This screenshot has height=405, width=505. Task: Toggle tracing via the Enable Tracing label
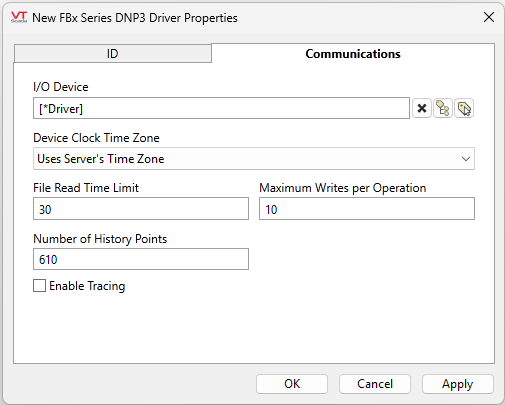pos(87,286)
